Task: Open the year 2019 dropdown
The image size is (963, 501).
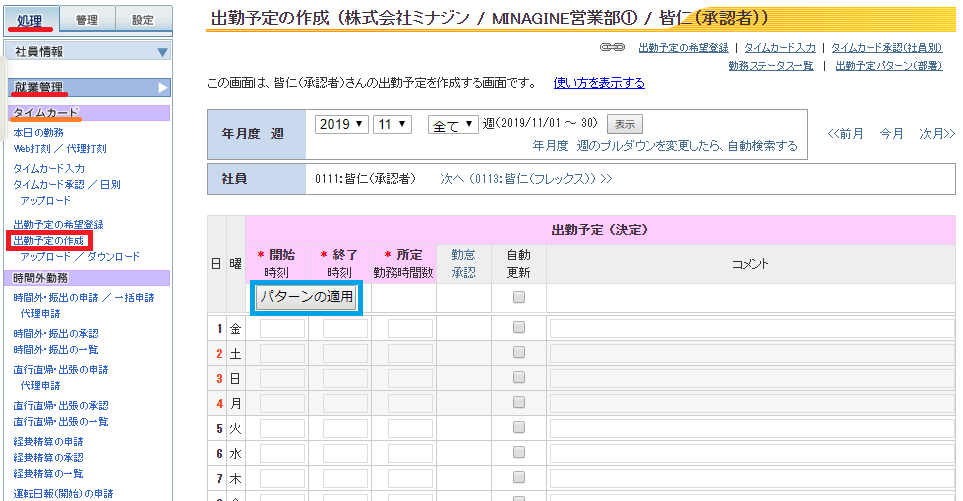Action: pyautogui.click(x=341, y=125)
